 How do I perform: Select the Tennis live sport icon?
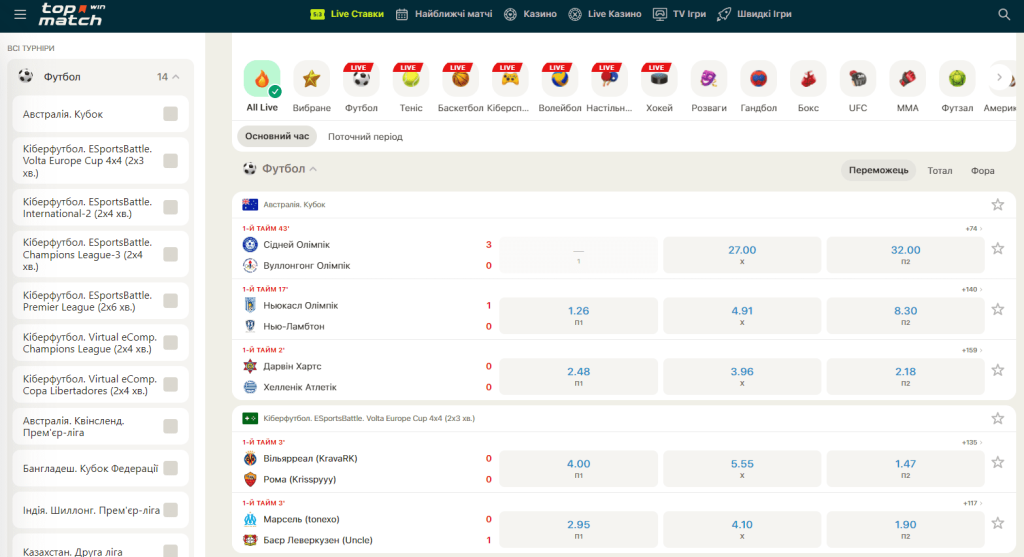pyautogui.click(x=411, y=79)
